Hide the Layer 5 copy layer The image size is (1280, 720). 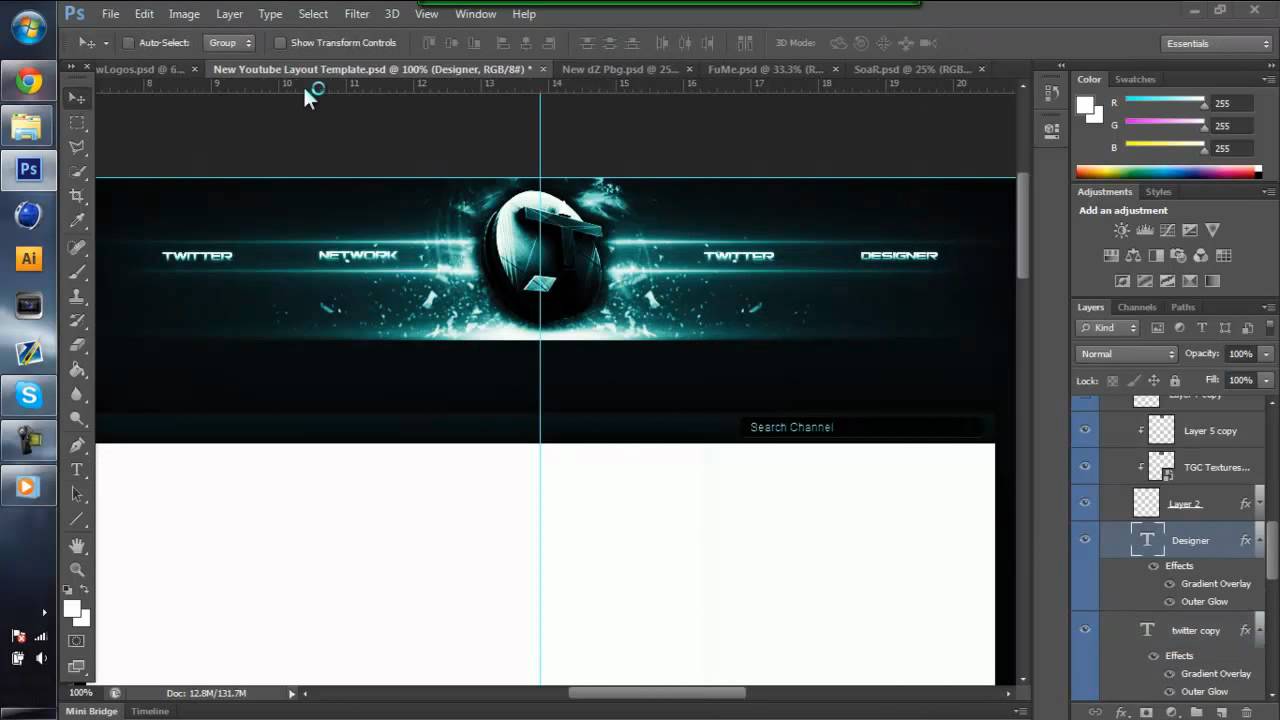[1085, 430]
